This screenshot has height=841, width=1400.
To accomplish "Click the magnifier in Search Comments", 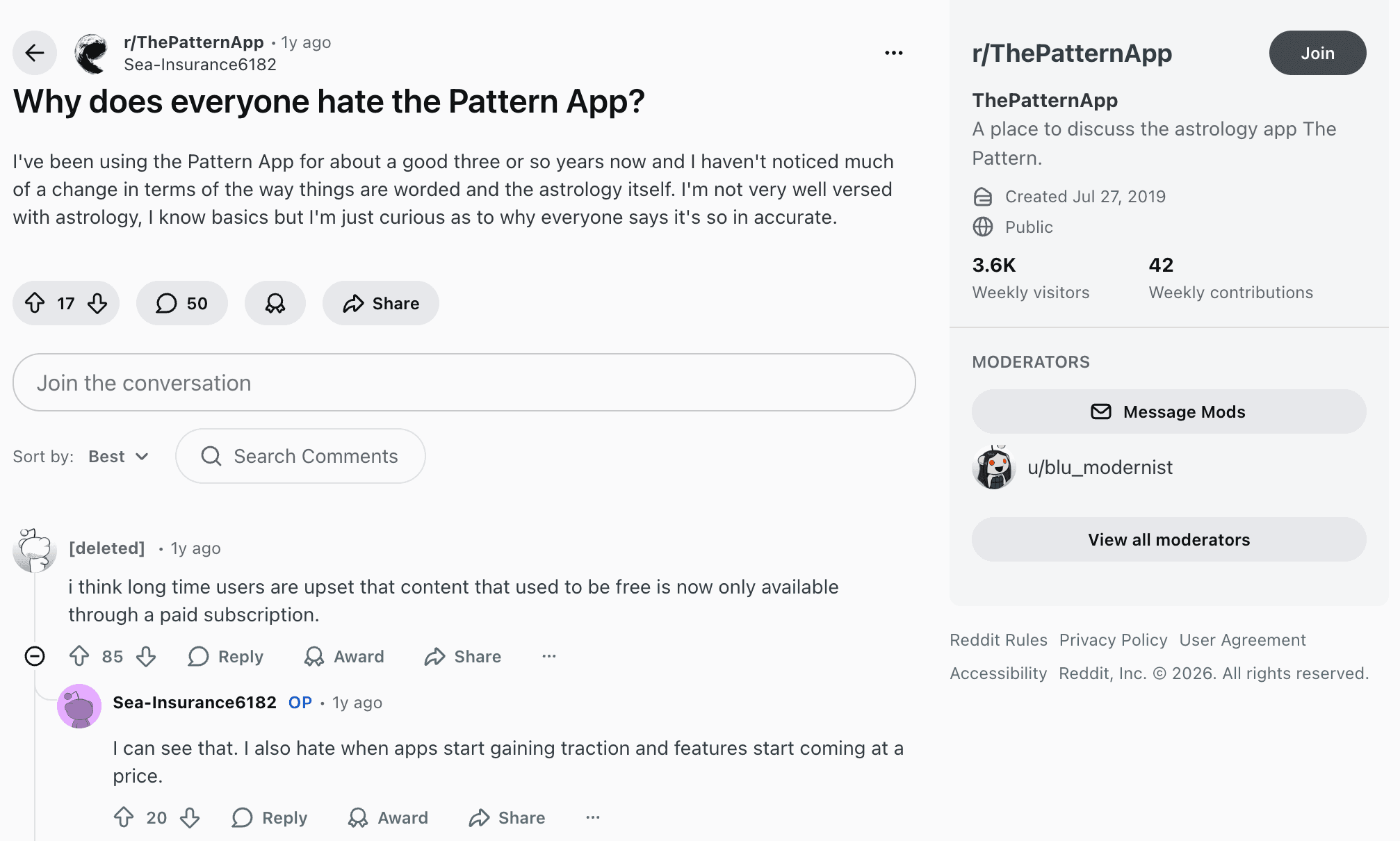I will (x=211, y=456).
